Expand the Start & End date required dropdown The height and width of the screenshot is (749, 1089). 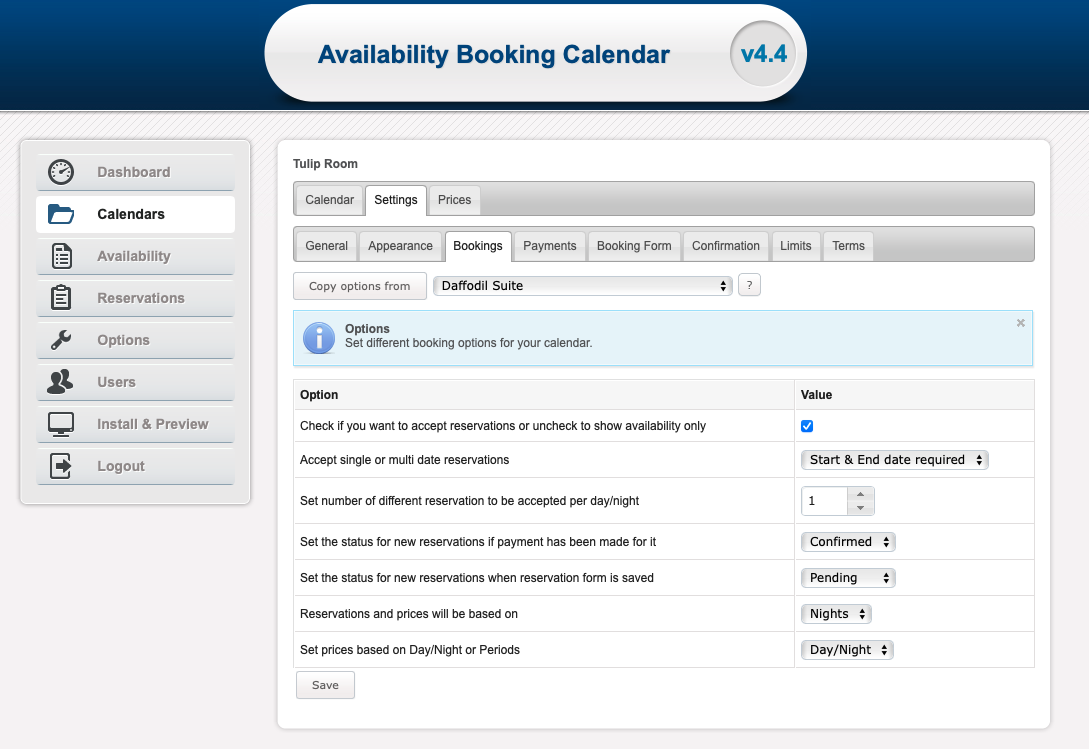(x=895, y=459)
